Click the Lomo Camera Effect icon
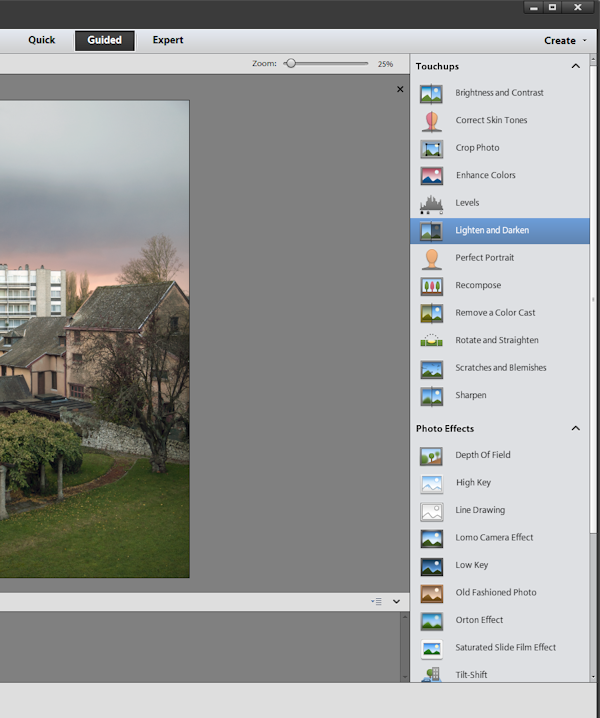 point(431,538)
